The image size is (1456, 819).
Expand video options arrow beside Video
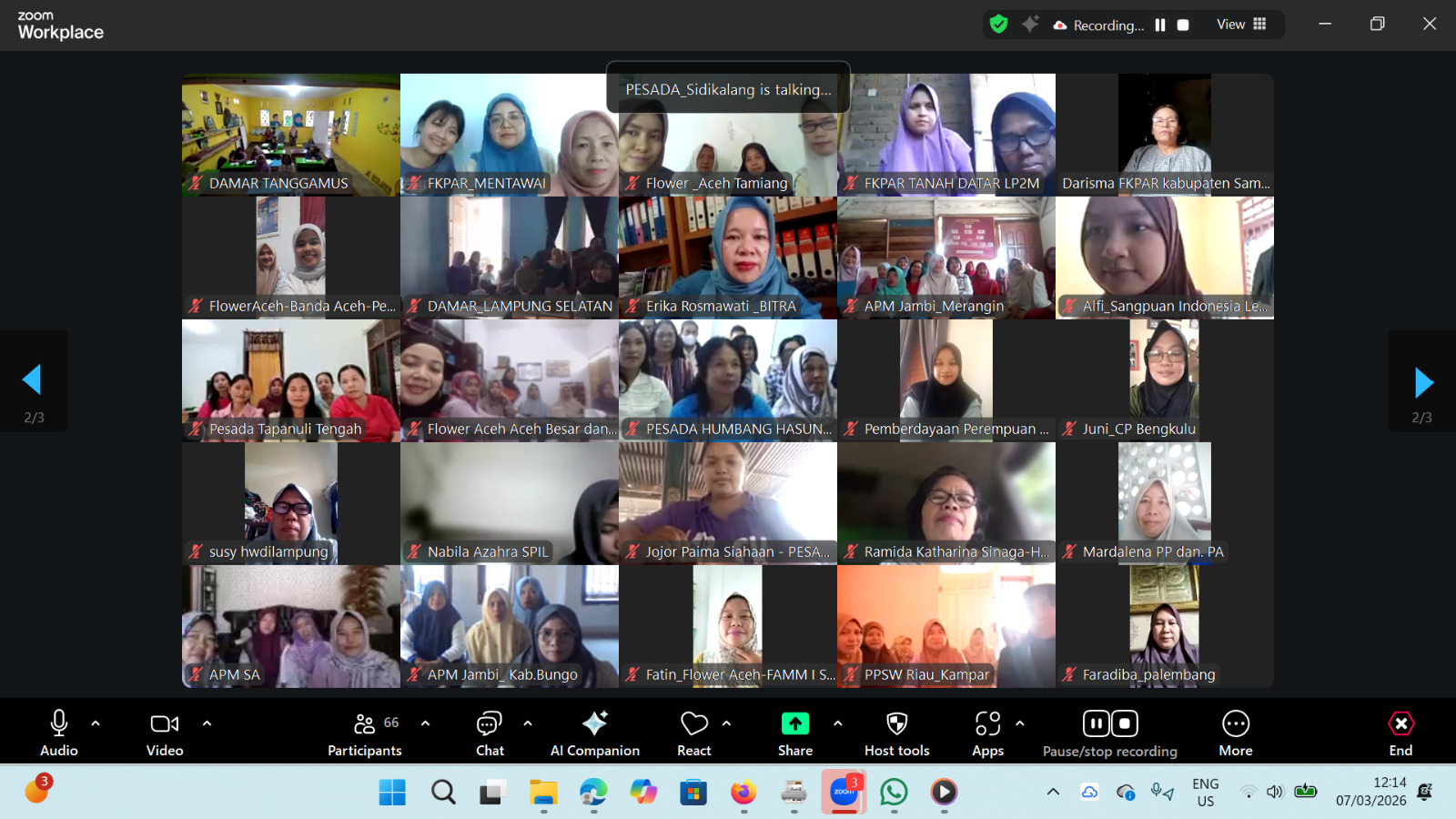coord(207,723)
